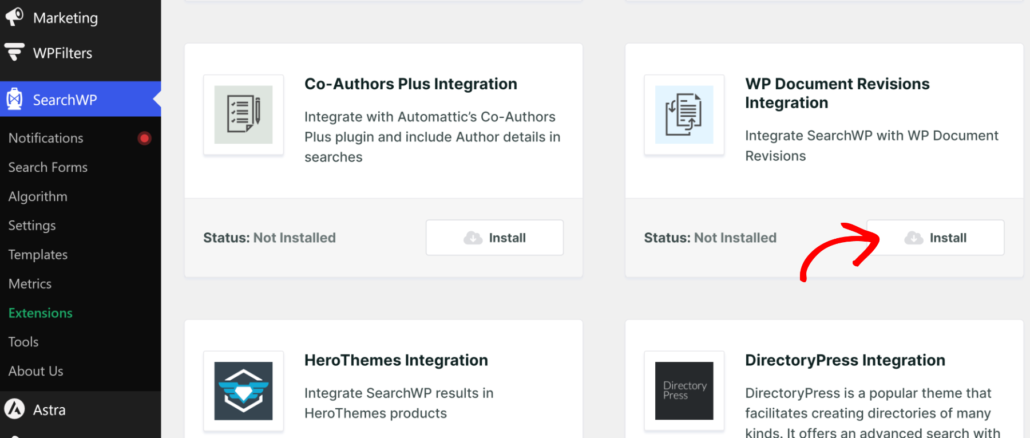Open the Algorithm submenu
Screen dimensions: 1030x438
(x=37, y=196)
